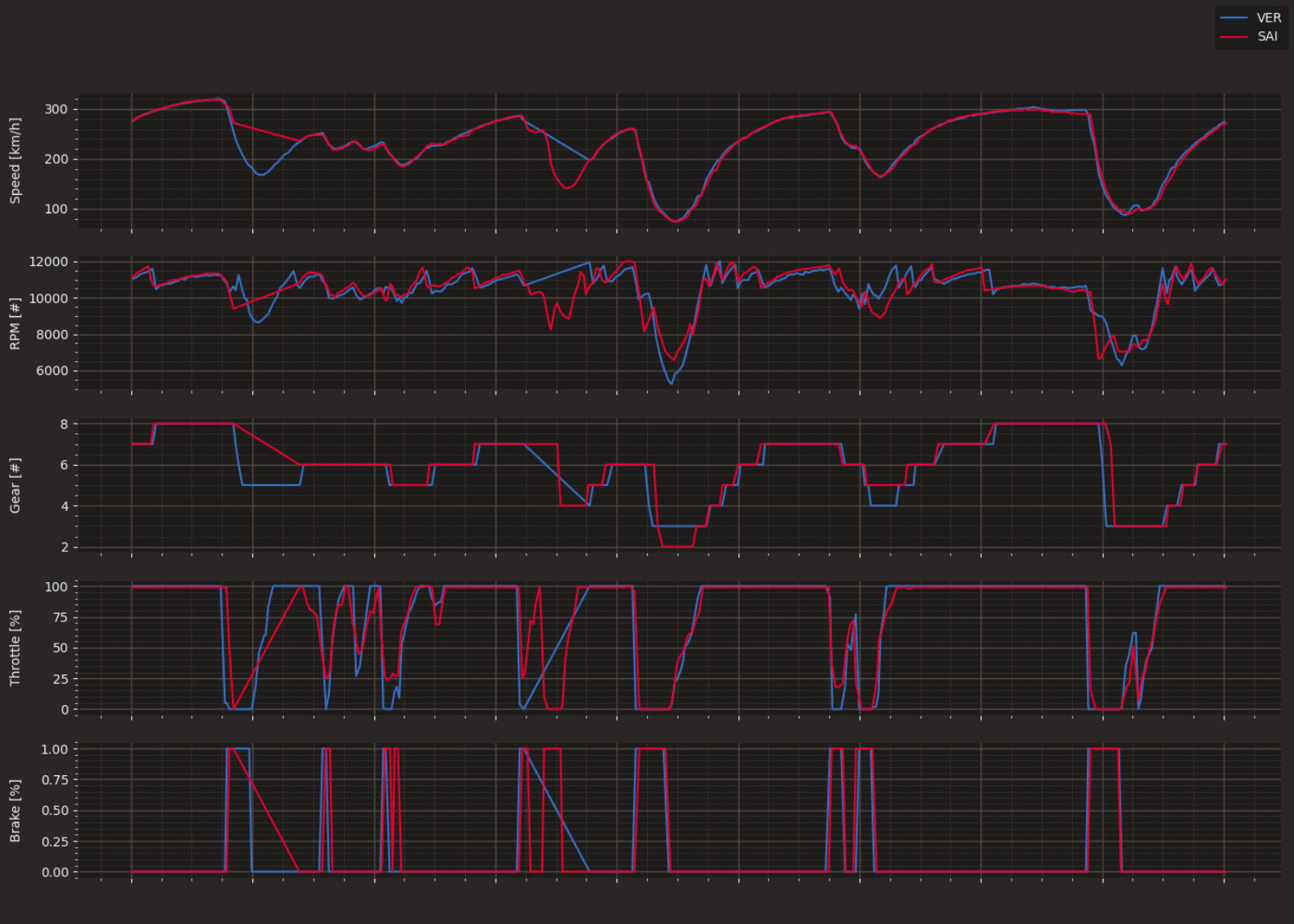Viewport: 1294px width, 924px height.
Task: Click the 1.00 tick on Brake axis
Action: pos(55,749)
